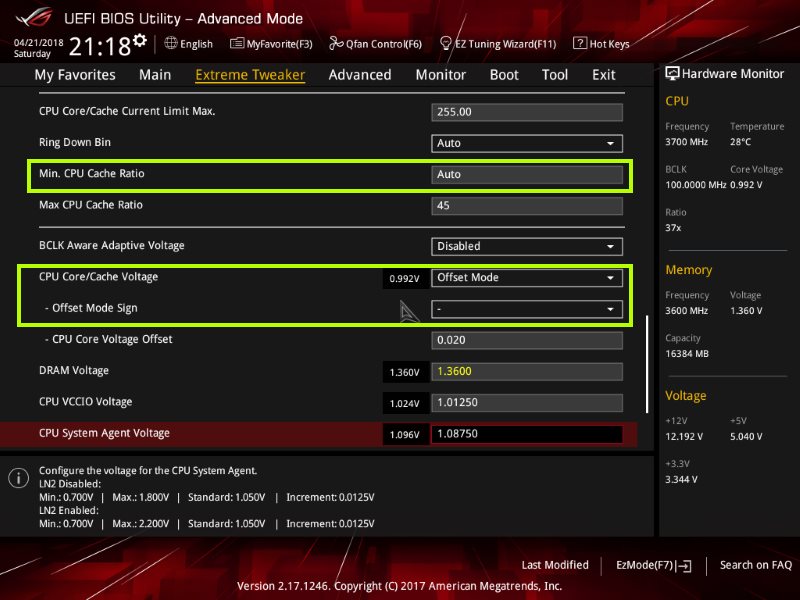Click the settings list vertical scrollbar
Screen dimensions: 800x600
(x=647, y=364)
